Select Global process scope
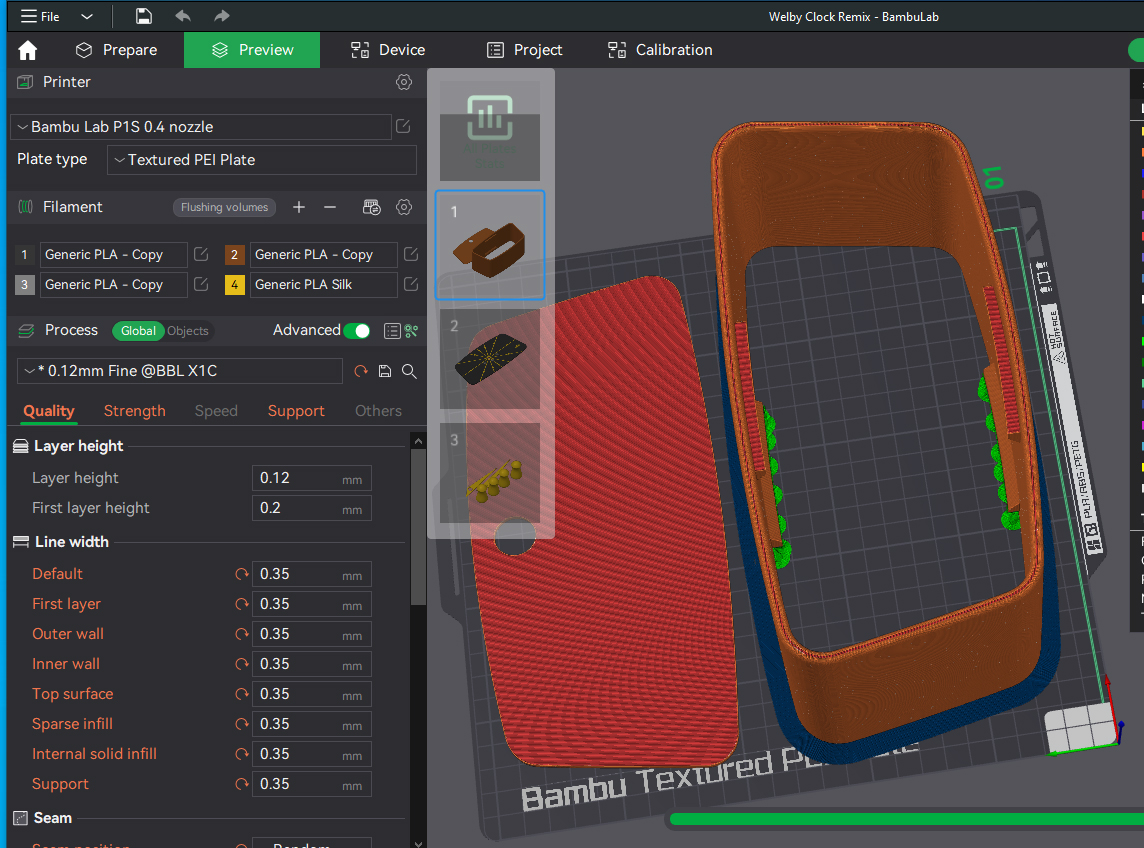The width and height of the screenshot is (1144, 848). click(138, 331)
